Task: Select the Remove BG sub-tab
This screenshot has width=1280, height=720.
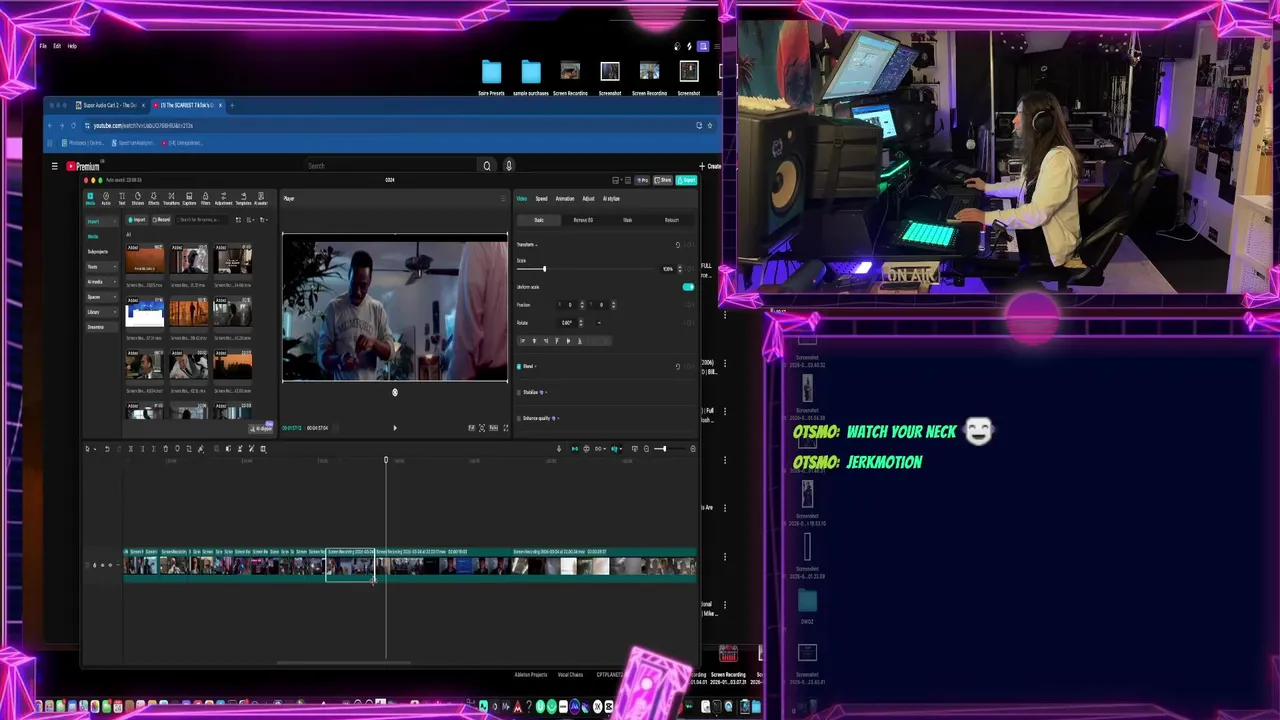Action: click(583, 220)
